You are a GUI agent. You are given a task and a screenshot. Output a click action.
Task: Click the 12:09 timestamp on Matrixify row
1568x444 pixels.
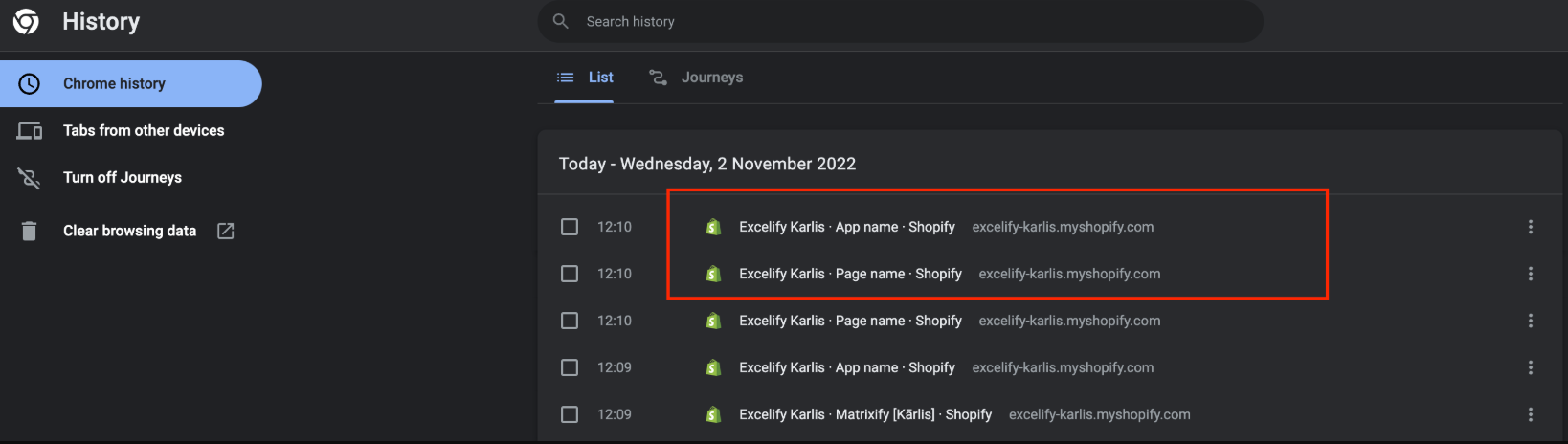click(x=615, y=414)
